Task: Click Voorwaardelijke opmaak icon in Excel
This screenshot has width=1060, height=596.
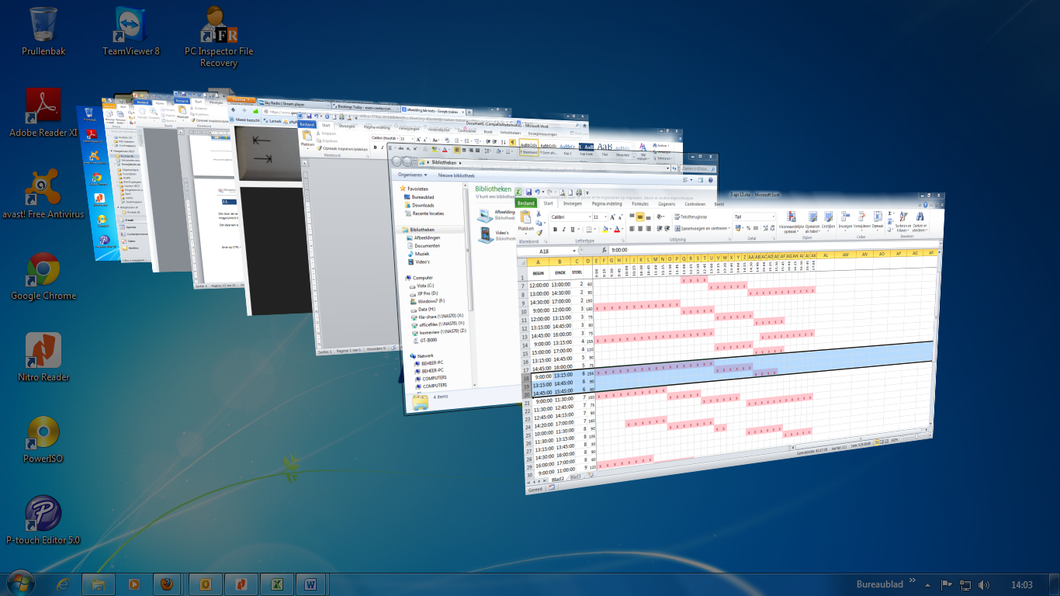Action: click(x=791, y=217)
